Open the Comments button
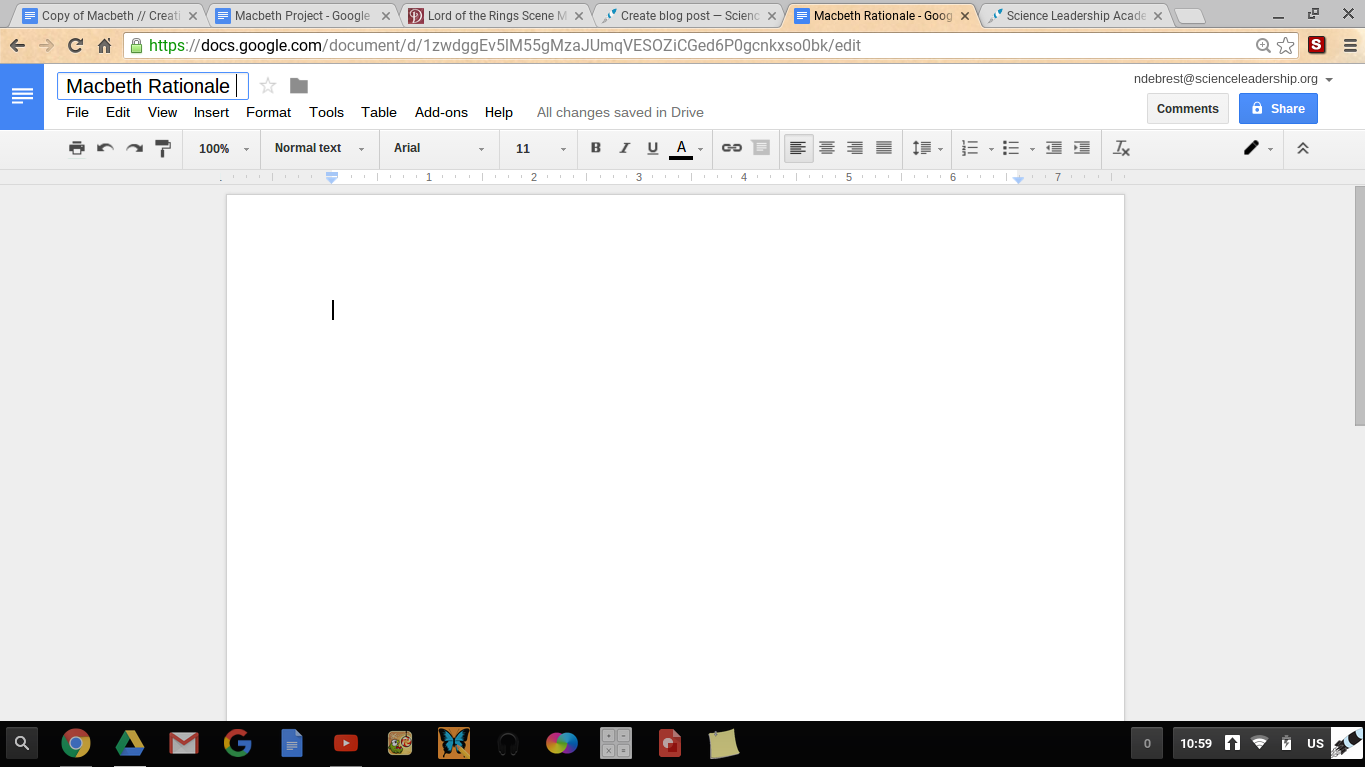Viewport: 1365px width, 767px height. 1187,109
